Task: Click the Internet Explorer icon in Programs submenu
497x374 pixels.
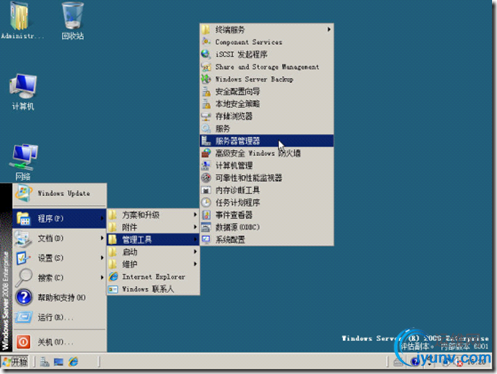Action: pyautogui.click(x=113, y=277)
